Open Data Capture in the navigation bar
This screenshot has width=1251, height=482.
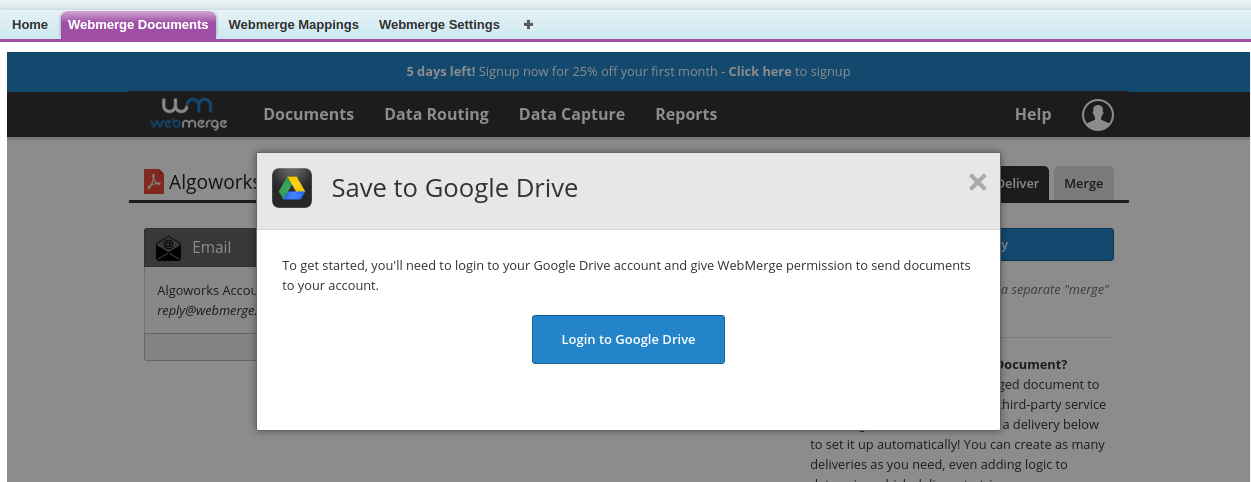pyautogui.click(x=571, y=114)
